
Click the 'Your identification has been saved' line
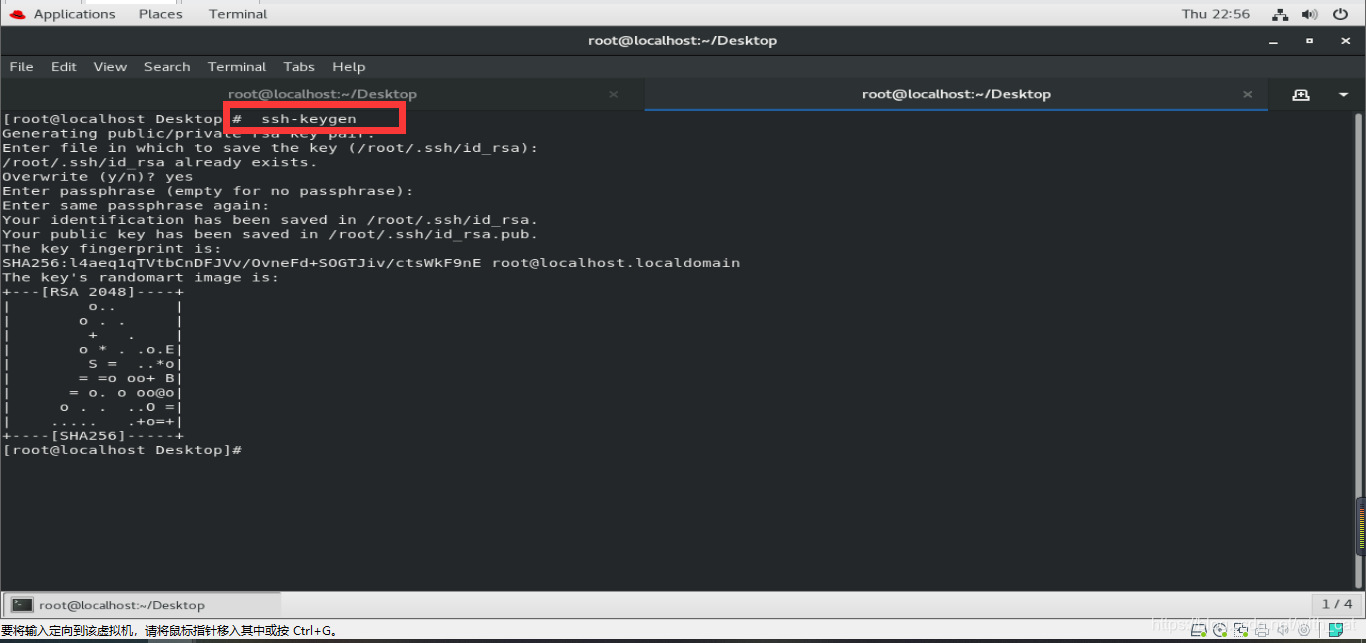pyautogui.click(x=270, y=220)
